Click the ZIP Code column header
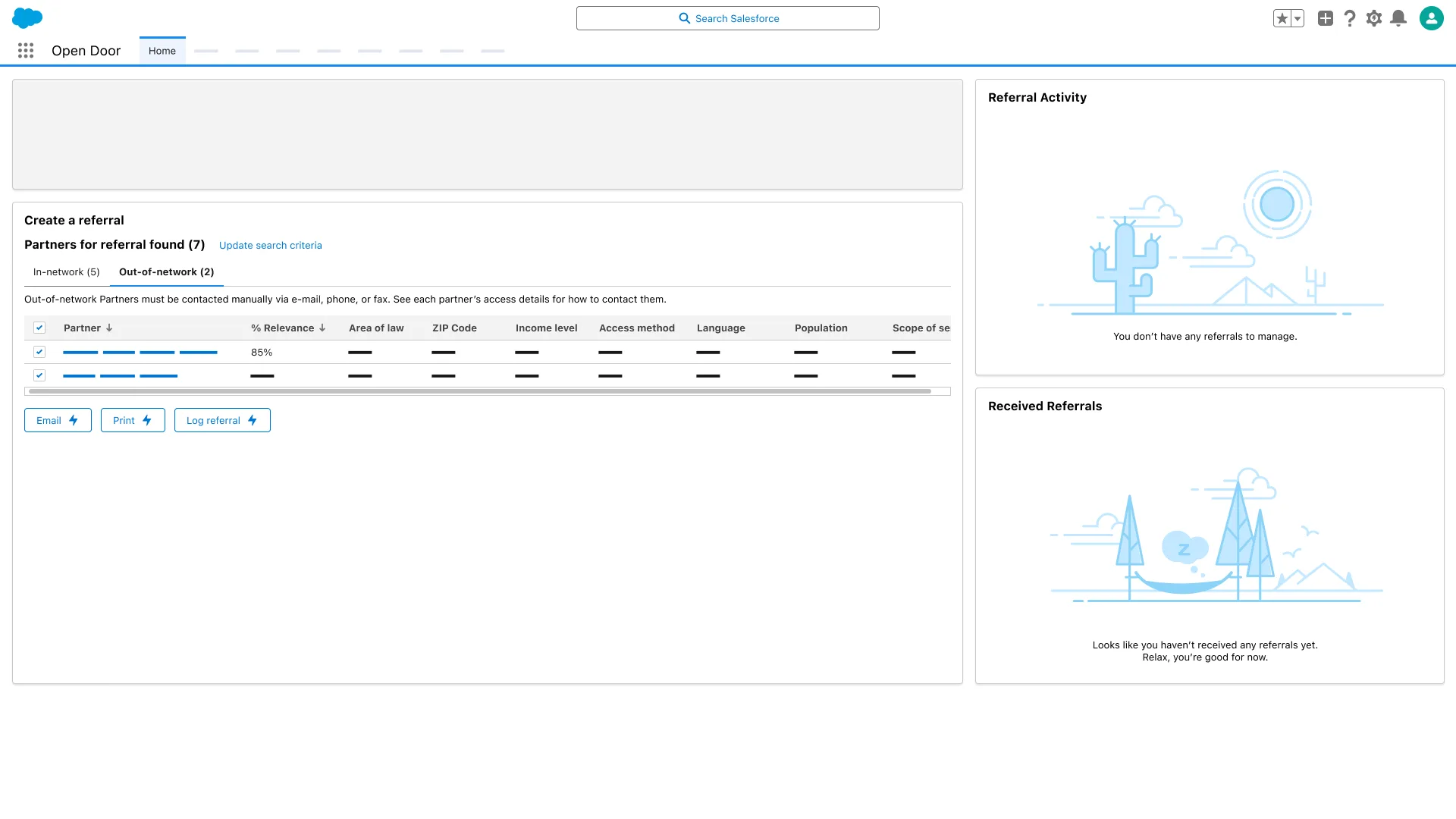The image size is (1456, 819). [454, 328]
